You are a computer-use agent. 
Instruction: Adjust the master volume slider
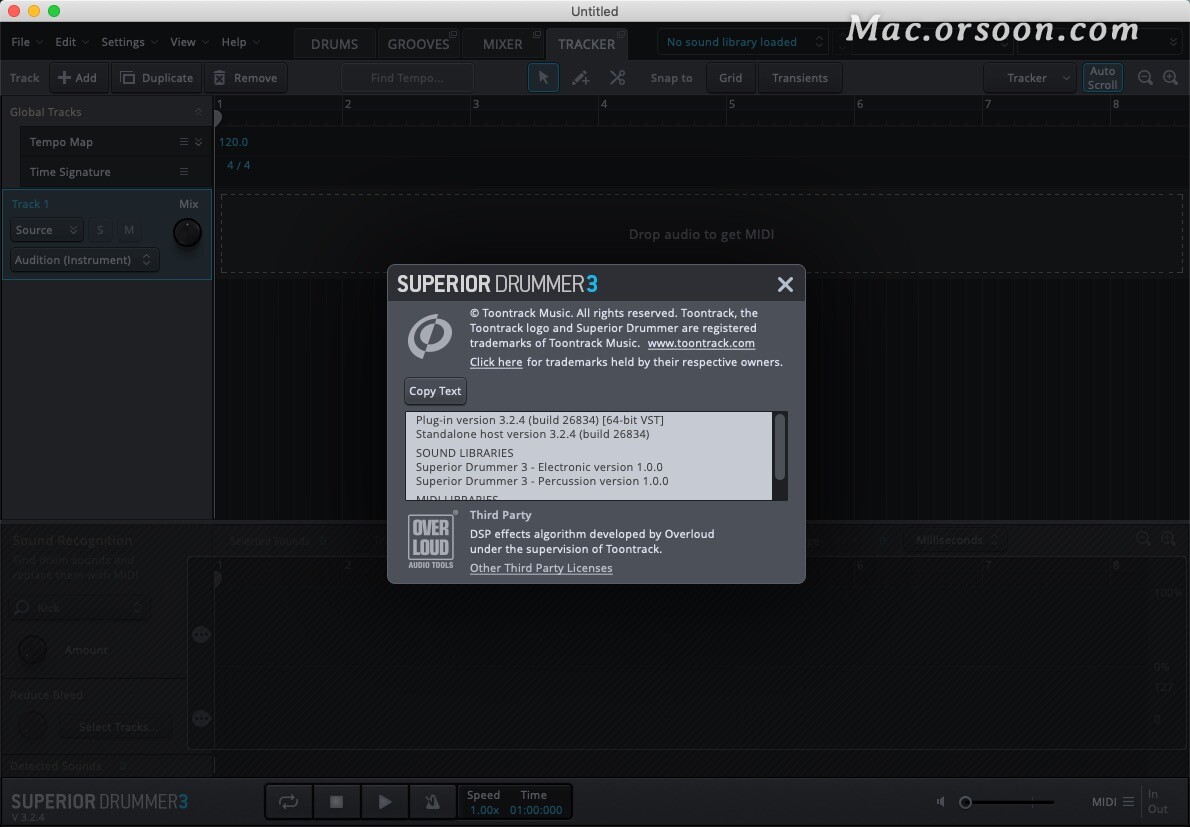1008,801
